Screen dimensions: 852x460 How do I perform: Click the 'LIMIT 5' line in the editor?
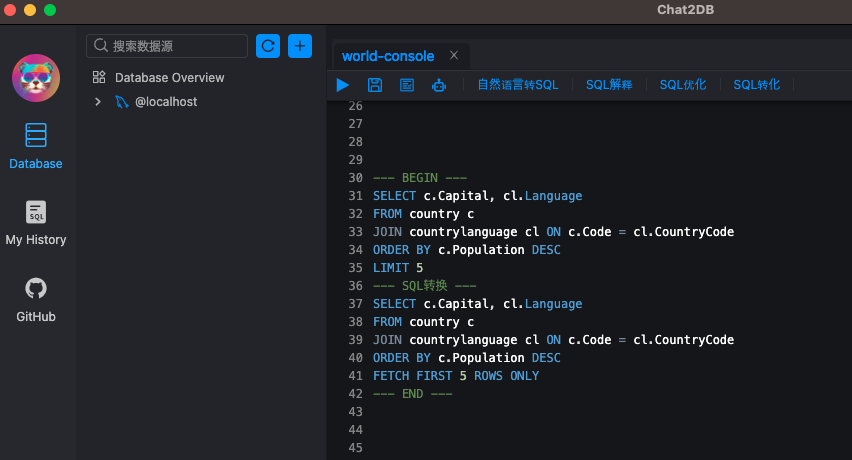click(x=398, y=268)
